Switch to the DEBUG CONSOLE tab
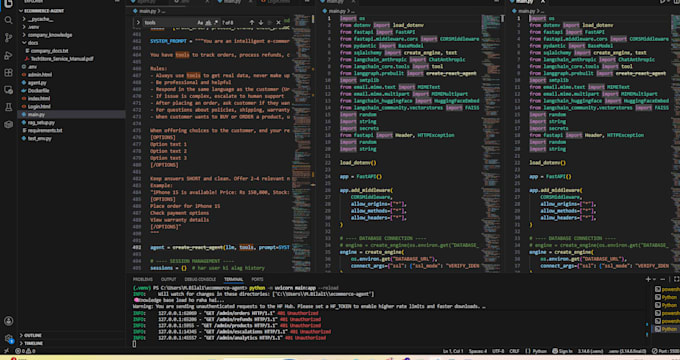Screen dimensions: 680x360 [200, 279]
